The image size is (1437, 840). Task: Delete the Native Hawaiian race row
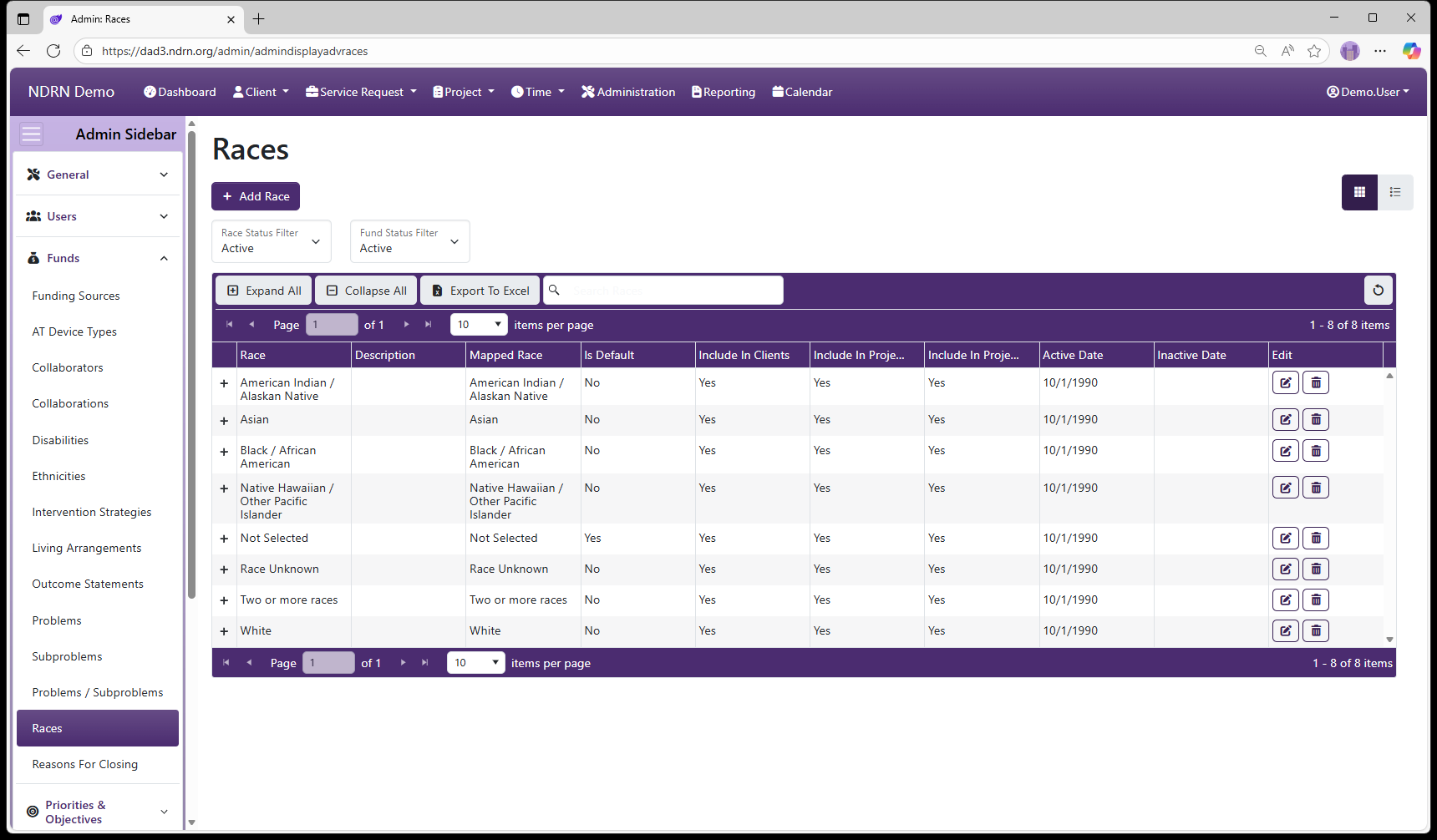[1316, 488]
